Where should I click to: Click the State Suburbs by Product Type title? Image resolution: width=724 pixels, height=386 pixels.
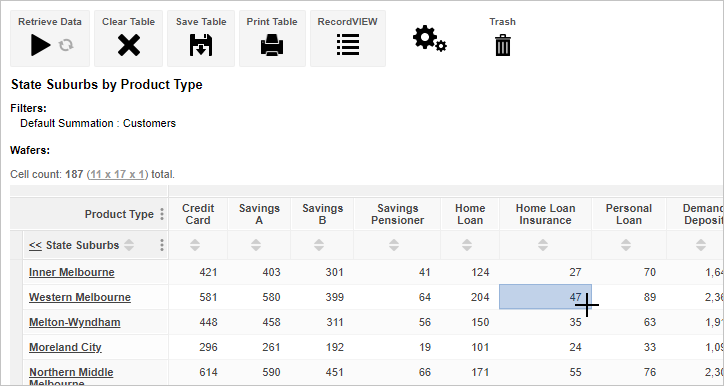[107, 84]
